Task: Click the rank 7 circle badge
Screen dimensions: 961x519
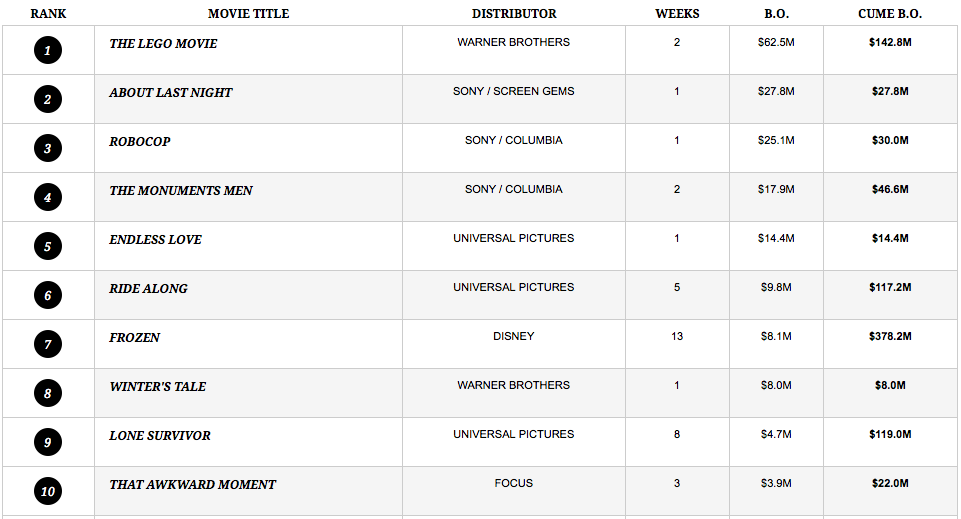Action: pyautogui.click(x=48, y=344)
